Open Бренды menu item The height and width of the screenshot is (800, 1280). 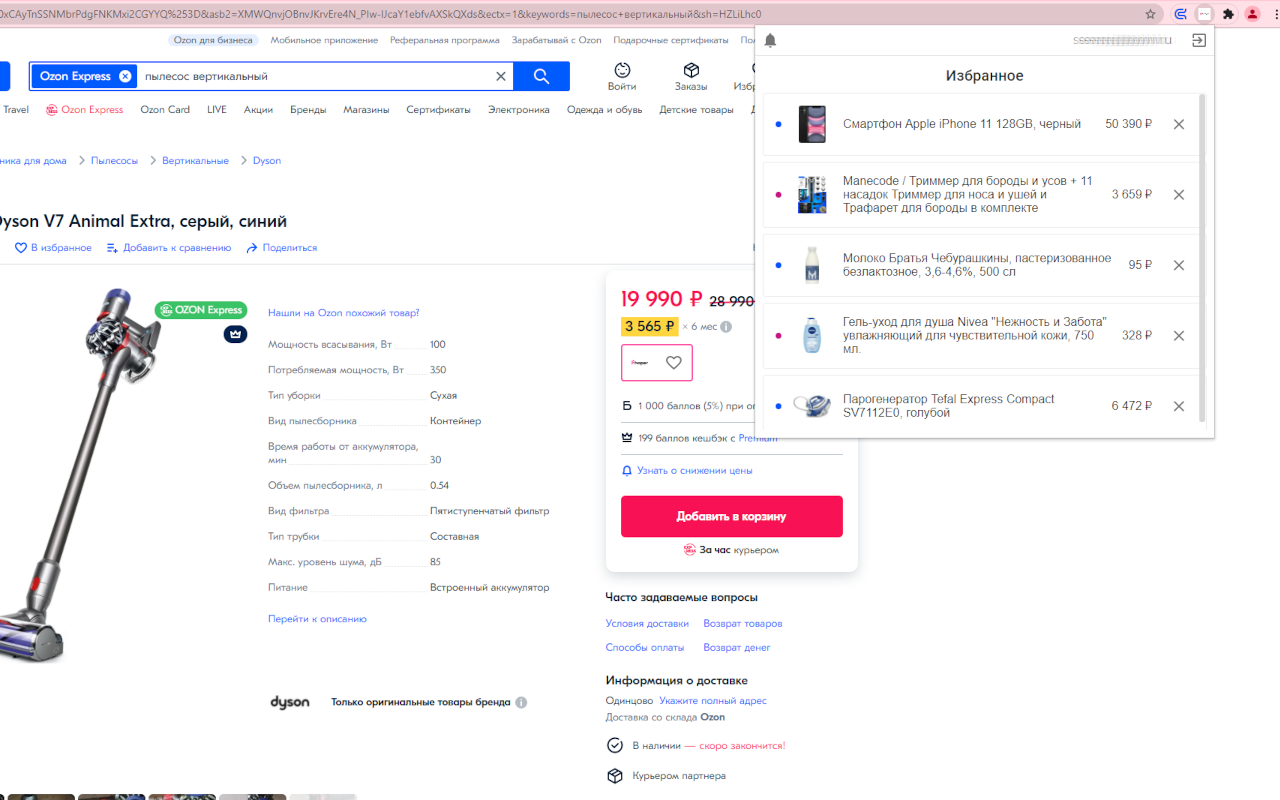point(308,110)
